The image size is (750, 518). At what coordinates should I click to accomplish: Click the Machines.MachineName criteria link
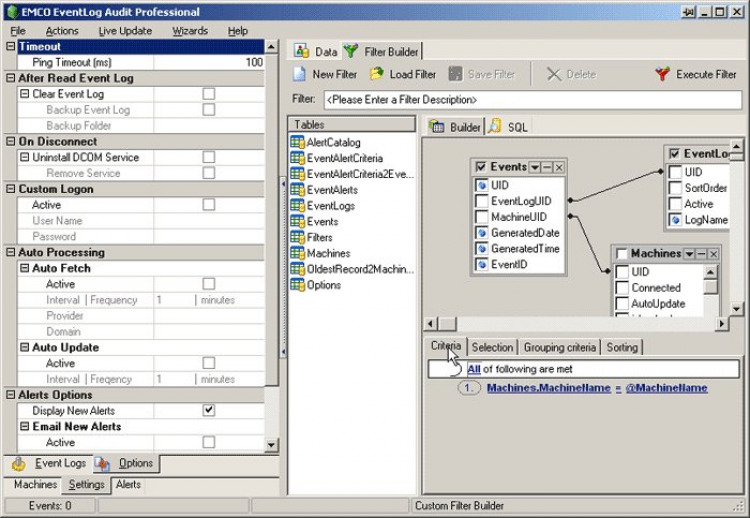[x=549, y=388]
